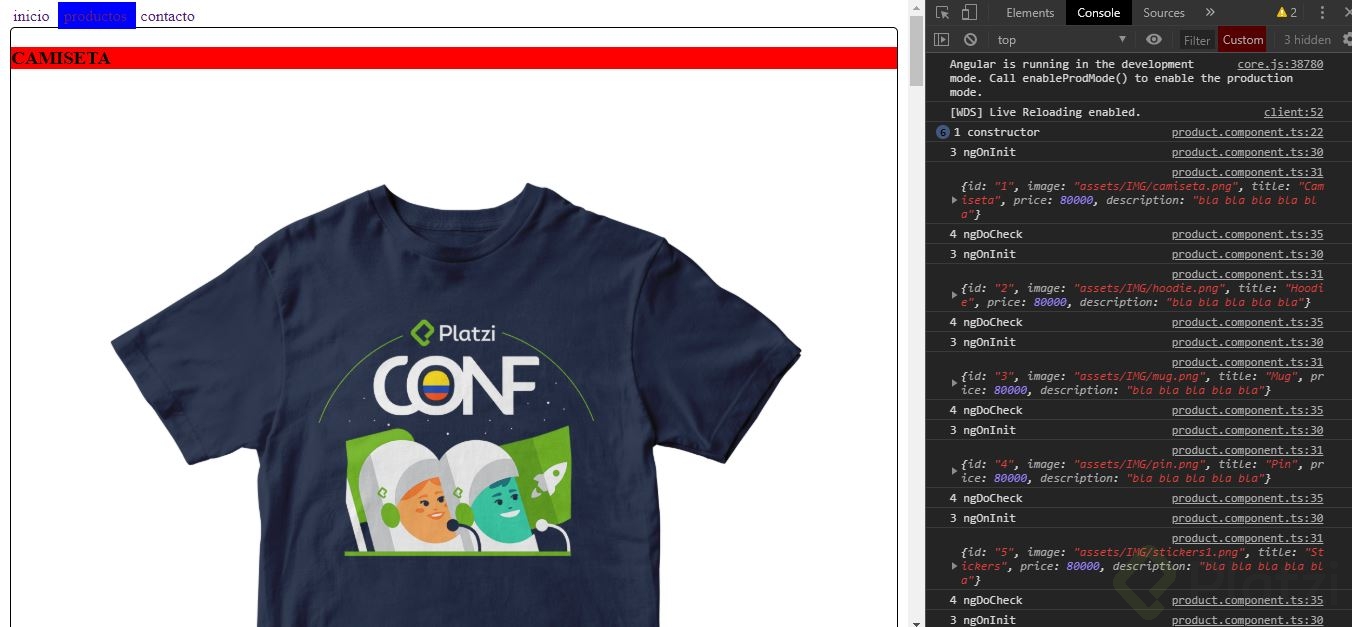This screenshot has width=1352, height=627.
Task: Open console settings gear icon
Action: pyautogui.click(x=1347, y=40)
